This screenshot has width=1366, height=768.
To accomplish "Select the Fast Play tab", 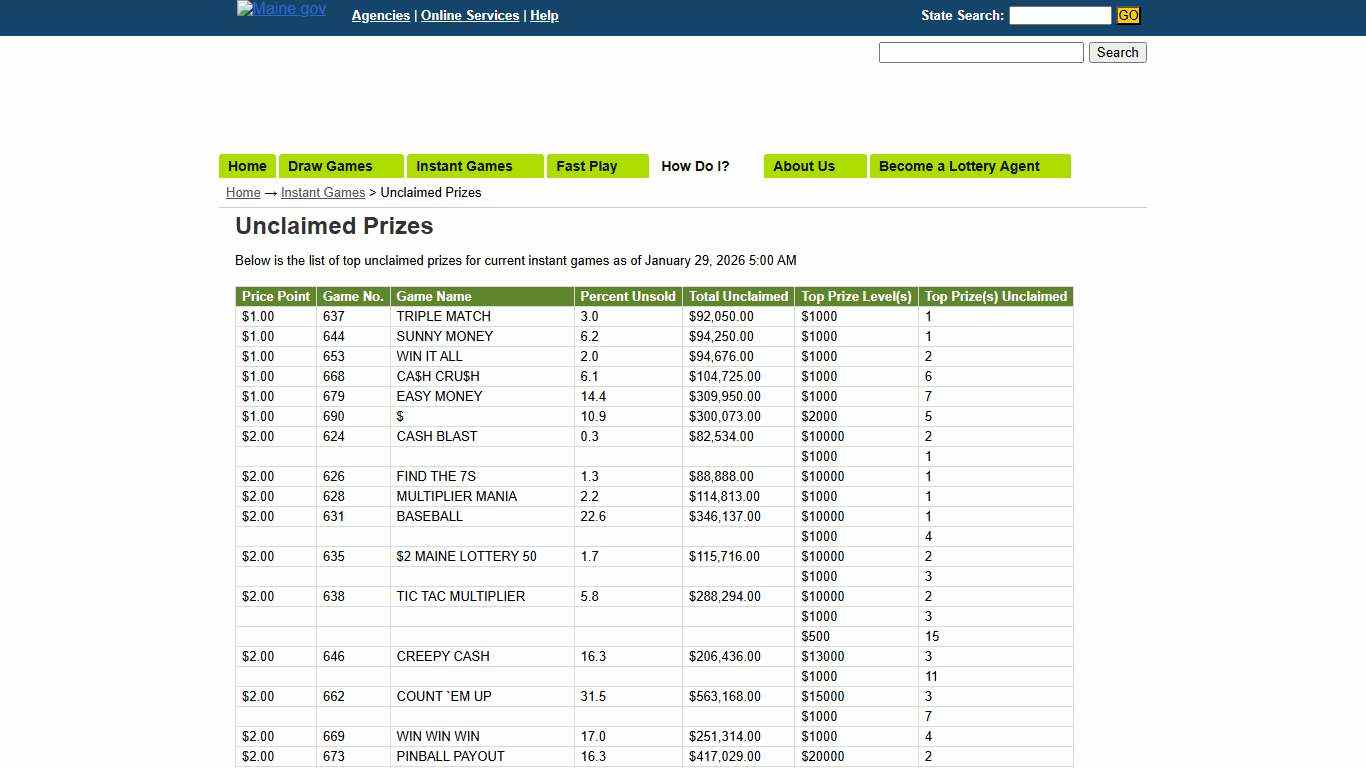I will (586, 166).
